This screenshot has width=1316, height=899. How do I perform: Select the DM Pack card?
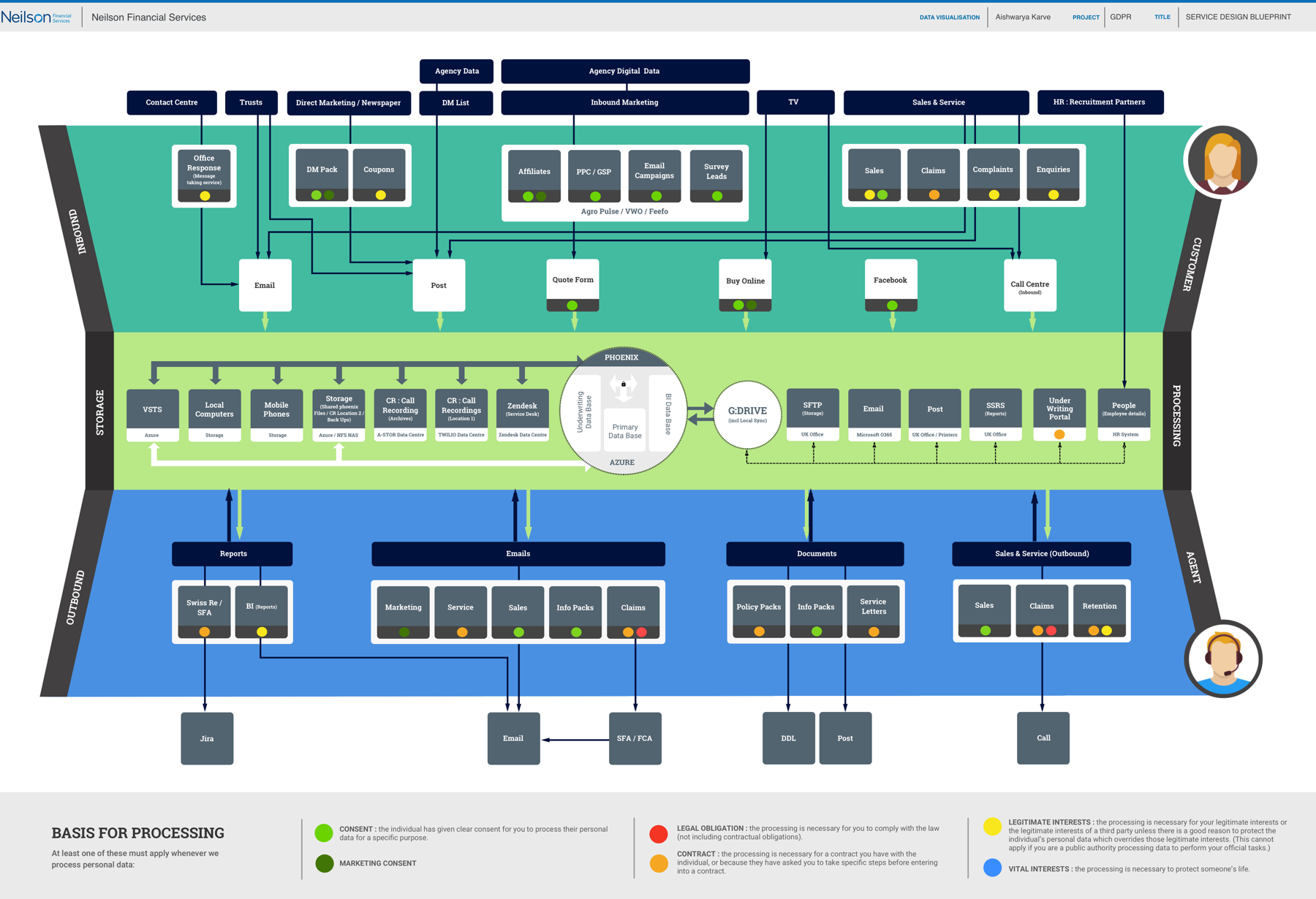click(322, 175)
